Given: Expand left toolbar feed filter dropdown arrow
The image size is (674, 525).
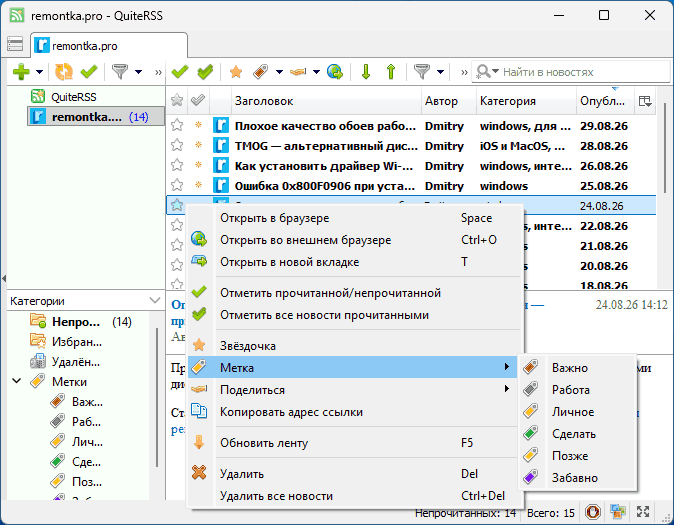Looking at the screenshot, I should point(138,72).
